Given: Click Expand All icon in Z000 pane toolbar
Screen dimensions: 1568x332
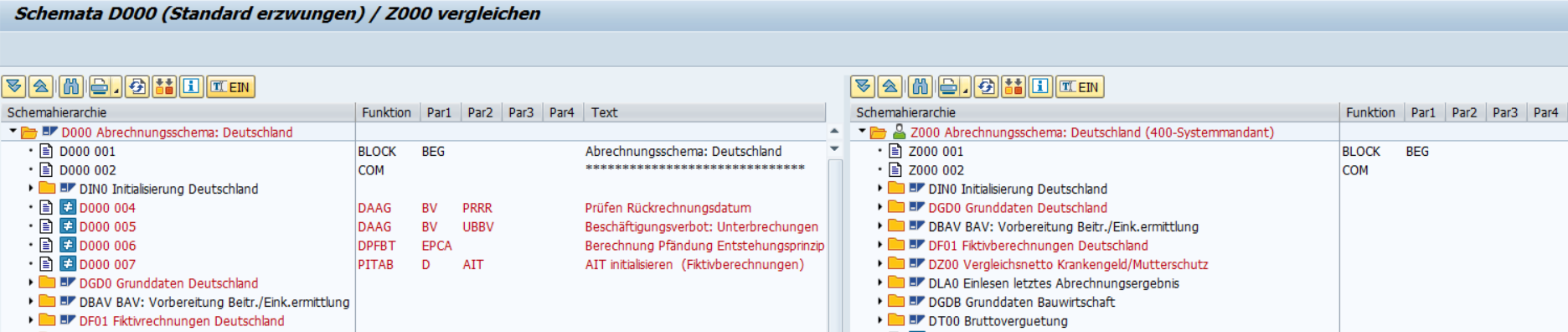Looking at the screenshot, I should tap(863, 86).
